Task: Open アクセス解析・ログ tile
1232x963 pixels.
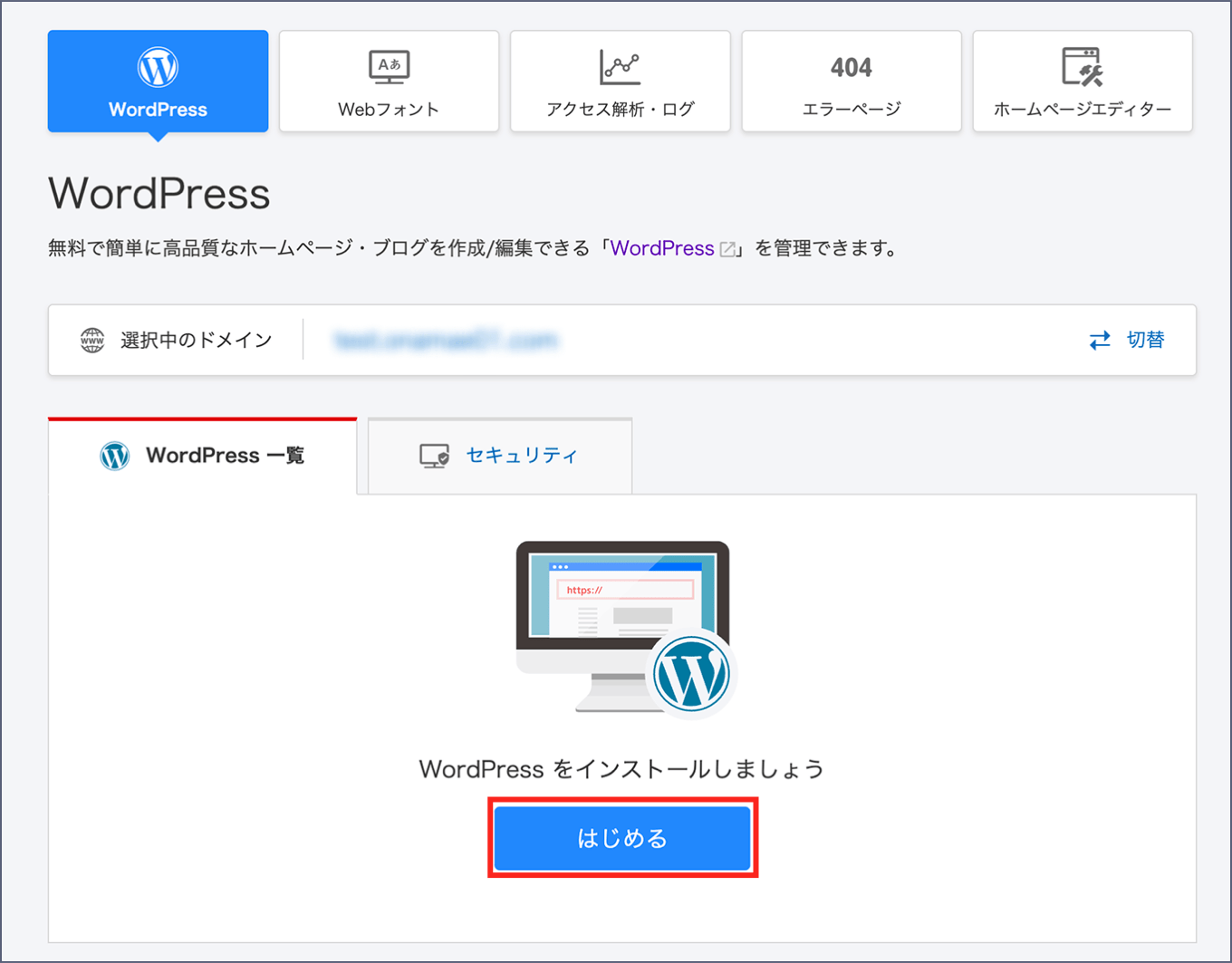Action: pos(620,82)
